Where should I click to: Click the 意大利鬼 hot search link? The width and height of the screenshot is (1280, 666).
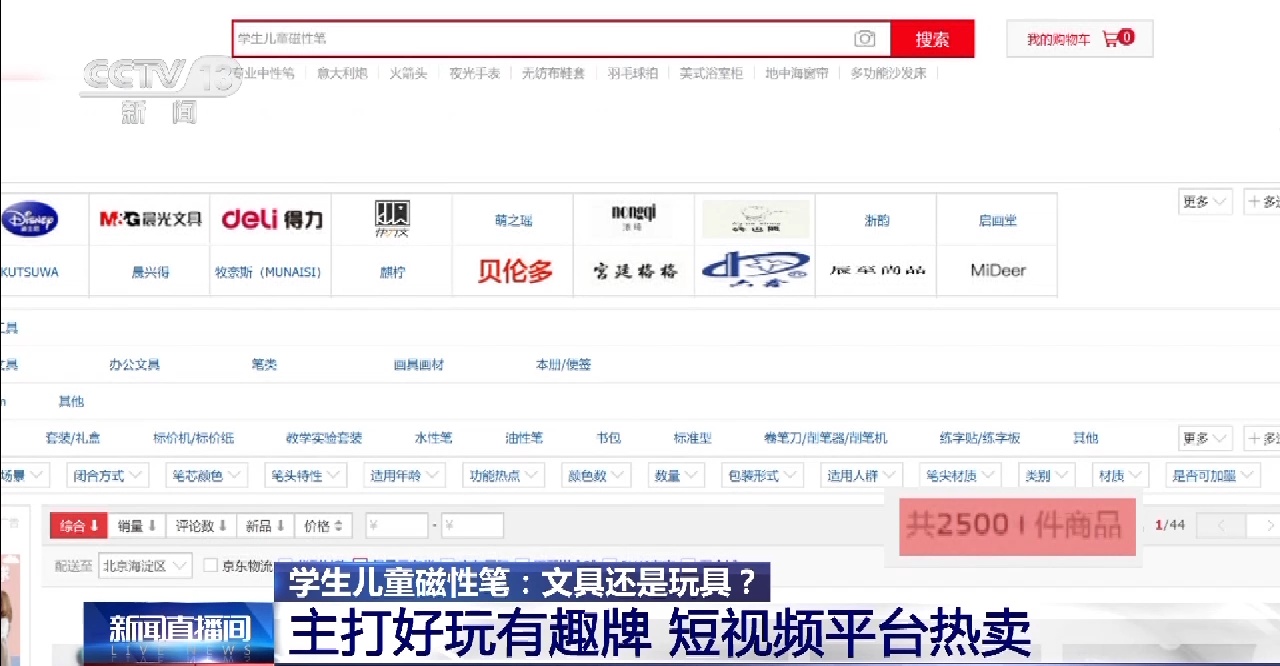click(x=342, y=73)
